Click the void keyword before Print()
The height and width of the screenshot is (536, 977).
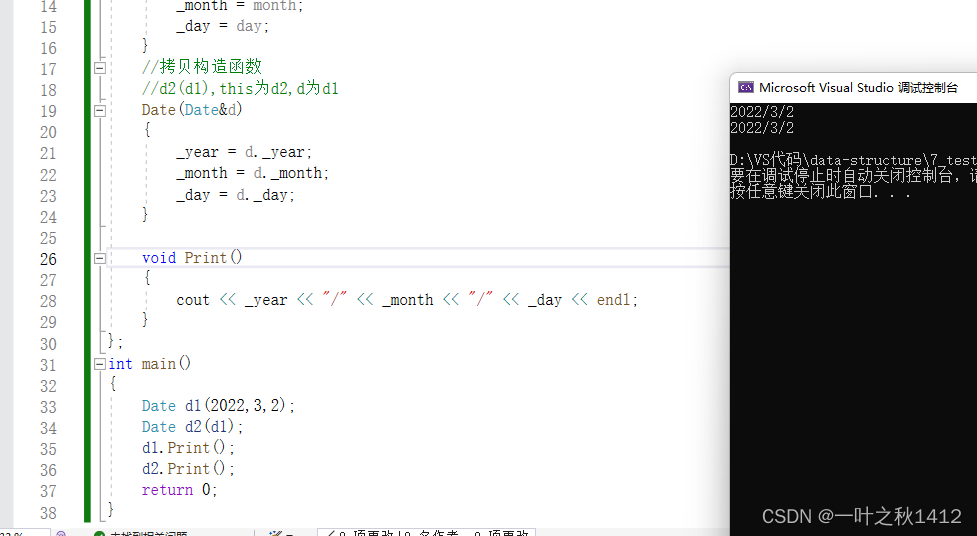tap(159, 257)
